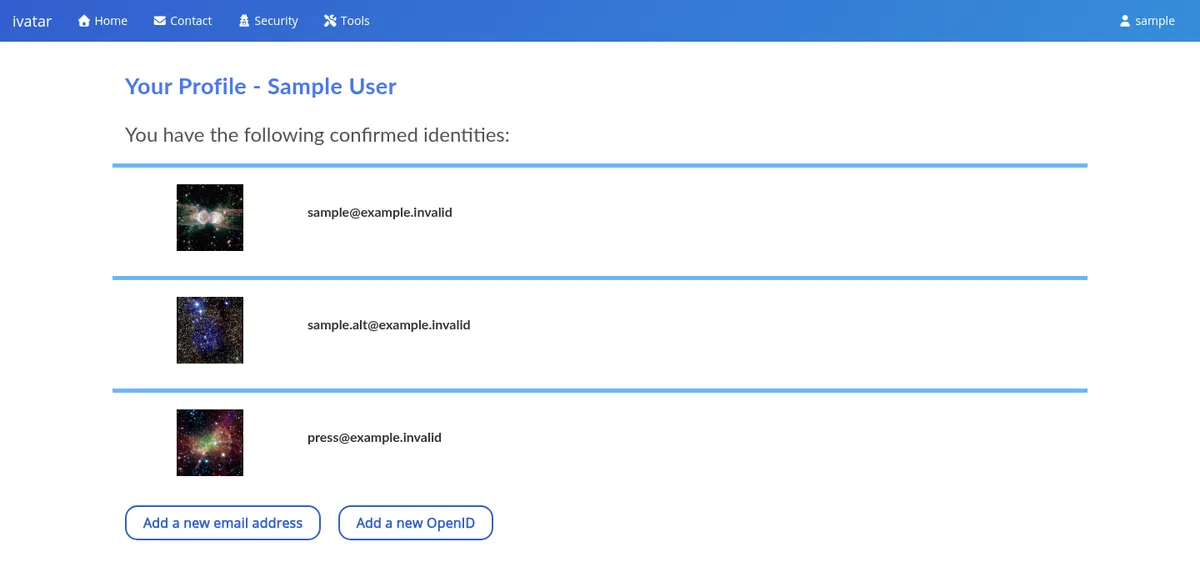The image size is (1200, 567).
Task: Click Add a new email address button
Action: click(223, 523)
